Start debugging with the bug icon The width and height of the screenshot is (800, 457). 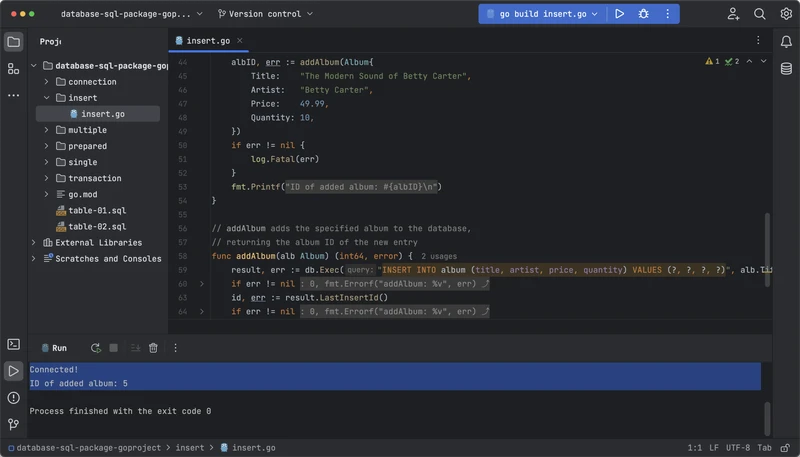coord(644,14)
